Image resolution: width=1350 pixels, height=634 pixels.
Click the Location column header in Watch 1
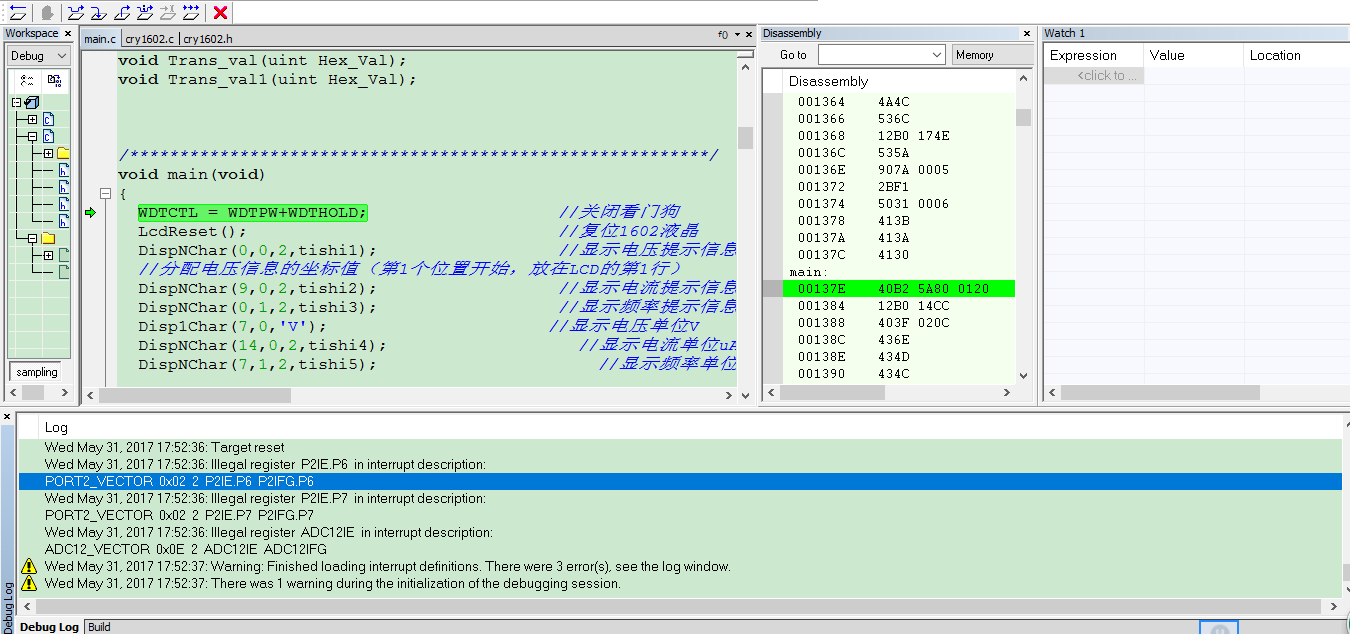coord(1297,56)
